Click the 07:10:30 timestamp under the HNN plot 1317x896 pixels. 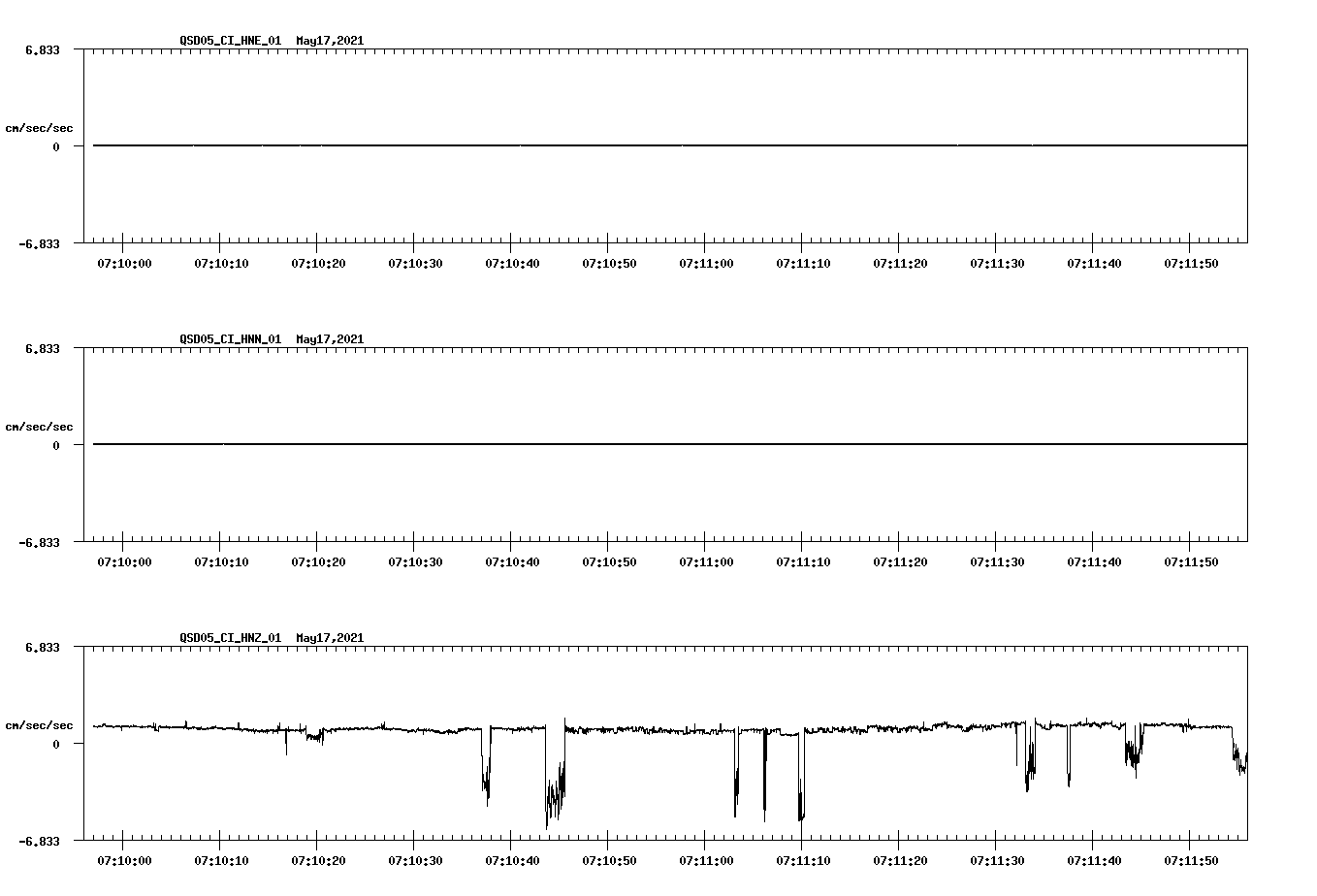[416, 560]
